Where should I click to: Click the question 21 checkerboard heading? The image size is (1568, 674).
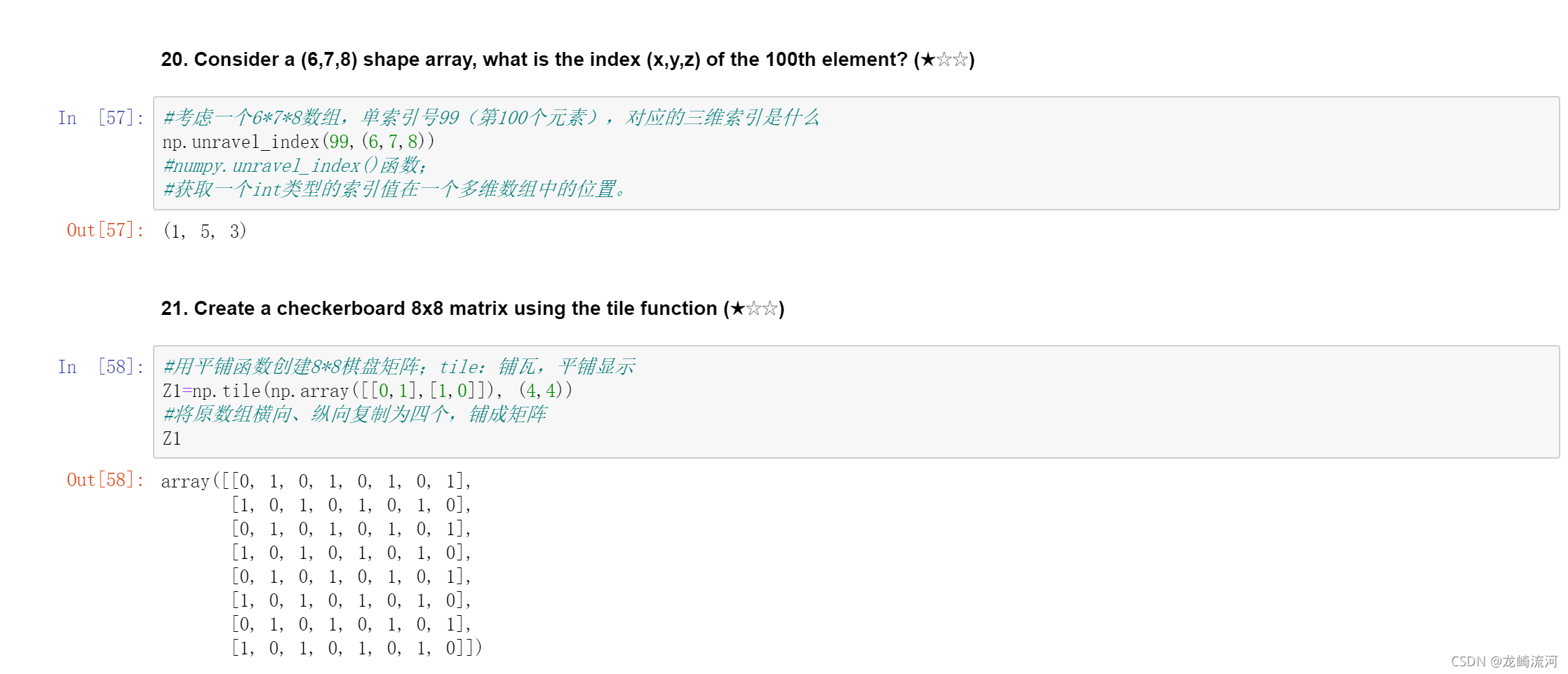pyautogui.click(x=473, y=309)
